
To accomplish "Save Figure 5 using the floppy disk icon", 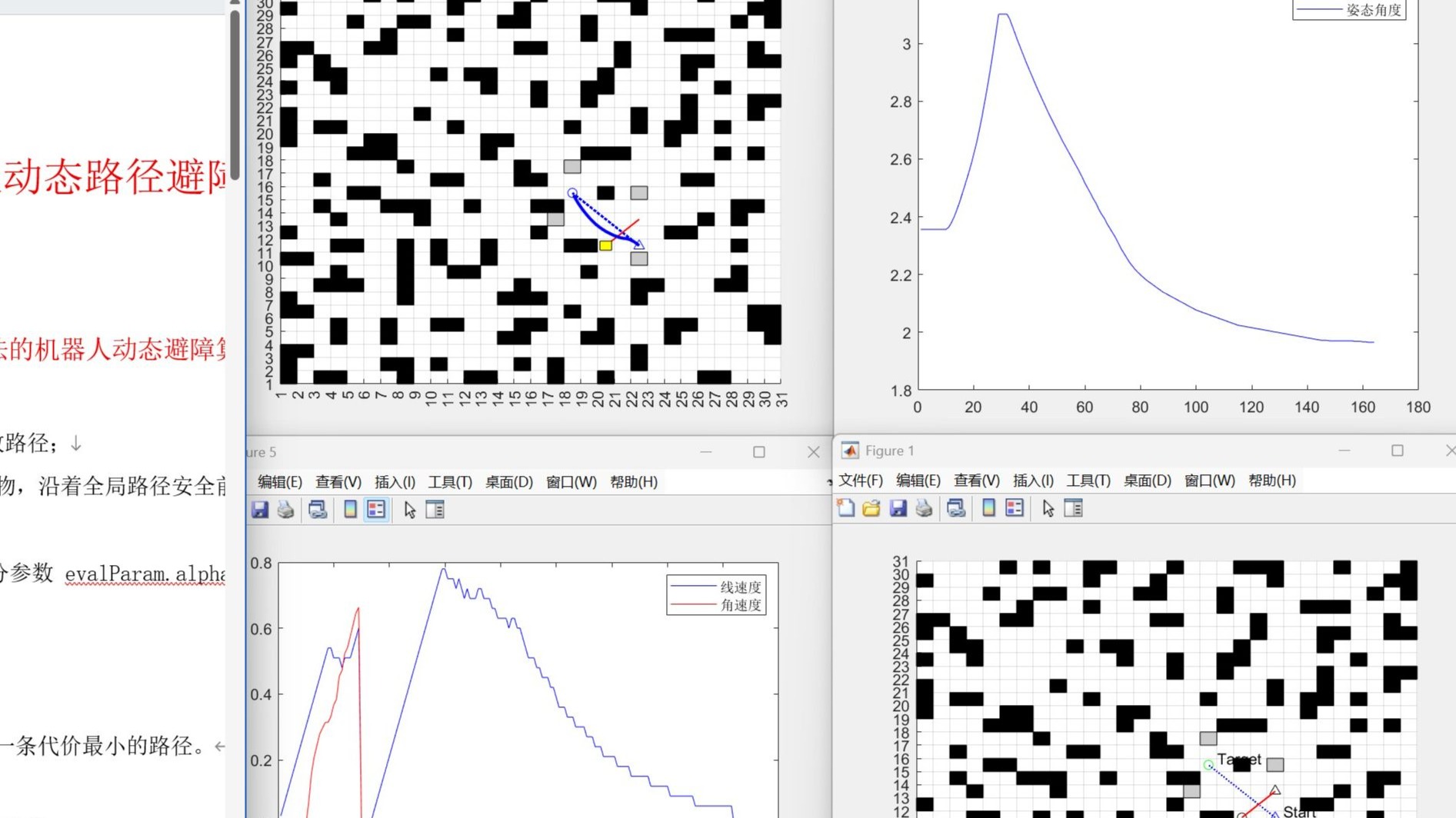I will click(260, 510).
